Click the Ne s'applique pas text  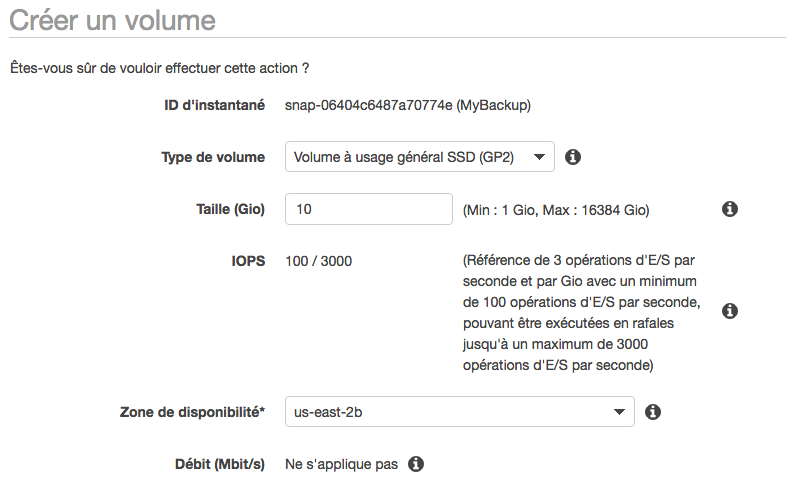pyautogui.click(x=341, y=464)
